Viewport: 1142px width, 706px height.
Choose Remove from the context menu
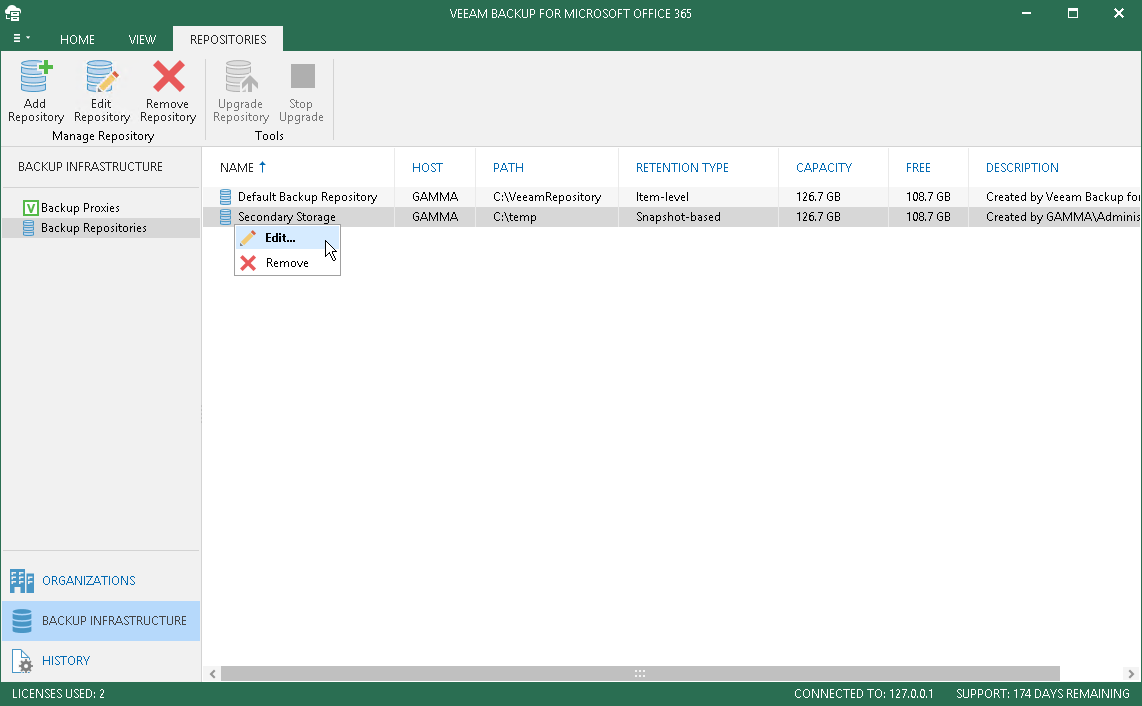pyautogui.click(x=287, y=263)
